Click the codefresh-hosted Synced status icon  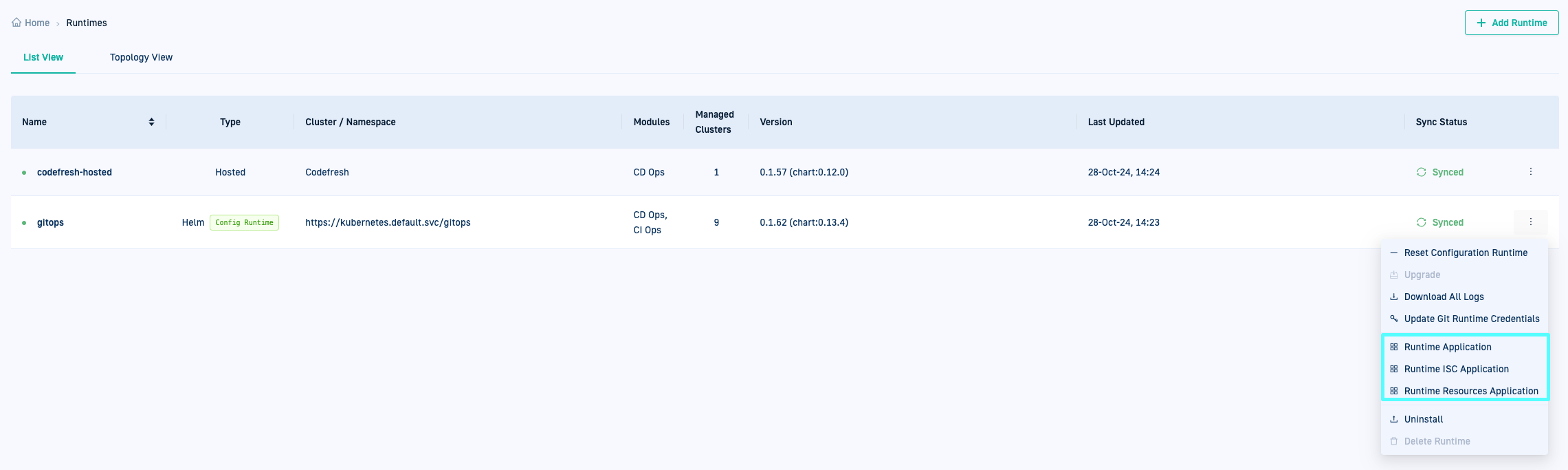pos(1421,172)
